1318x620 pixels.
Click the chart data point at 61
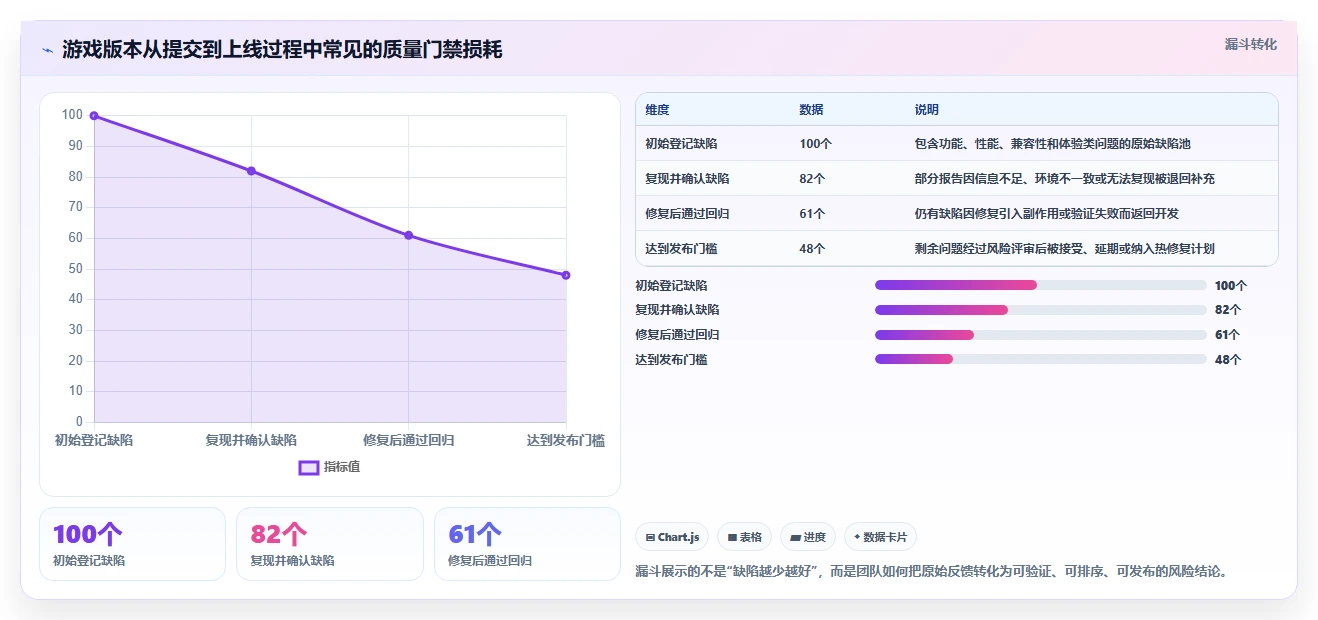[409, 235]
